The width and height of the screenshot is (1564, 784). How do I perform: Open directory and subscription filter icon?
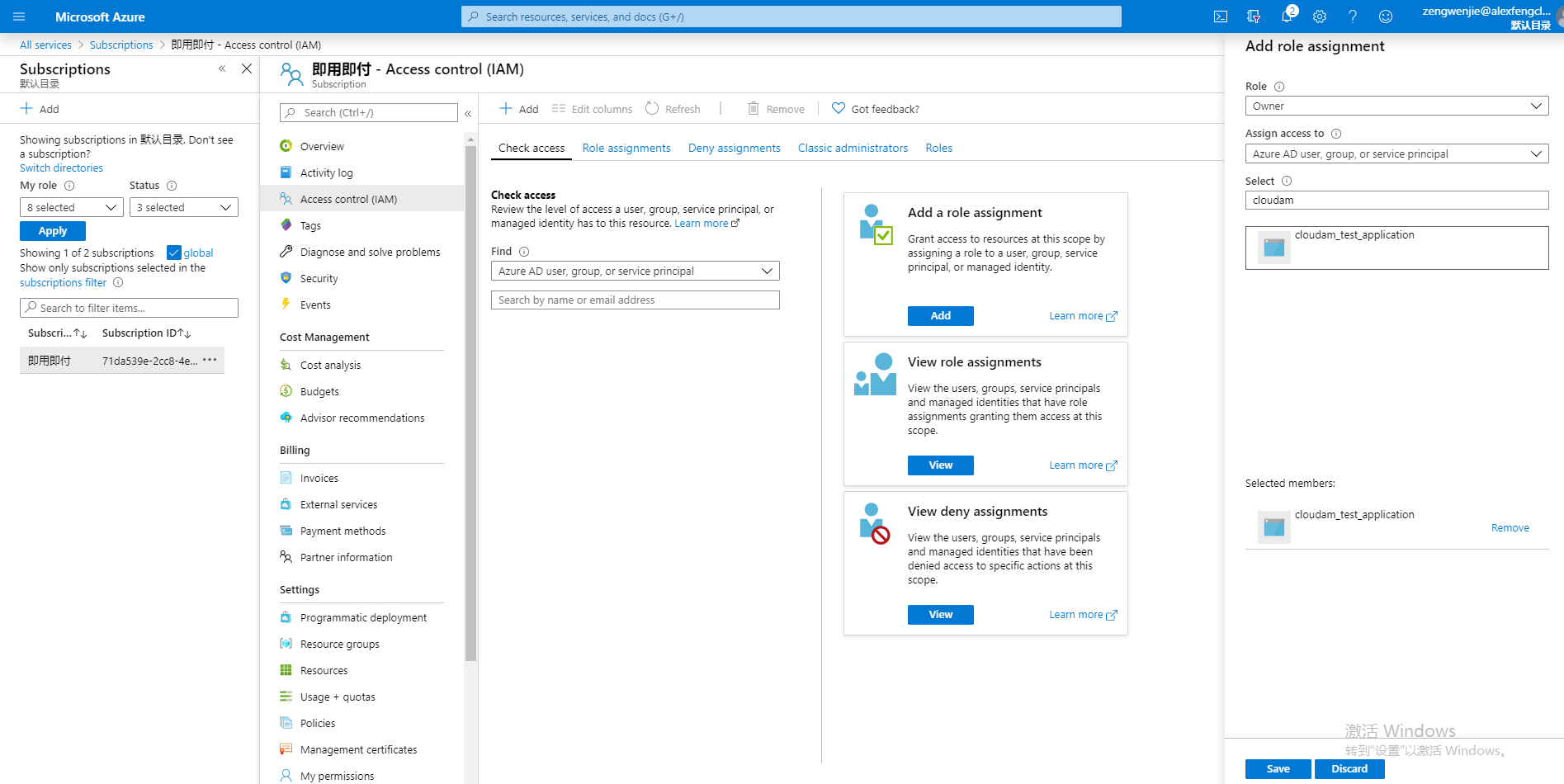(x=1254, y=17)
